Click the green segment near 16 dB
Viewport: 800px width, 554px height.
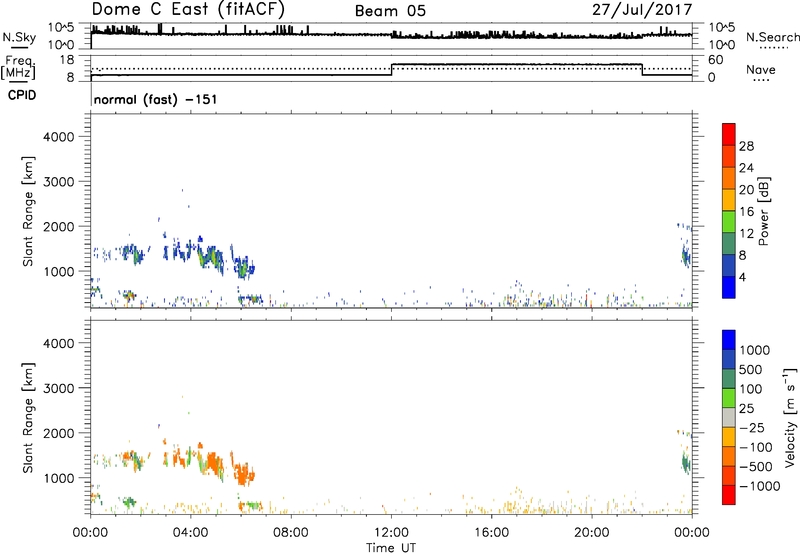click(x=729, y=221)
